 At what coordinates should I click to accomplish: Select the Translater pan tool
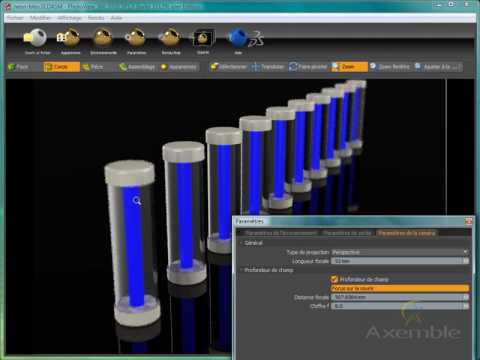coord(268,67)
